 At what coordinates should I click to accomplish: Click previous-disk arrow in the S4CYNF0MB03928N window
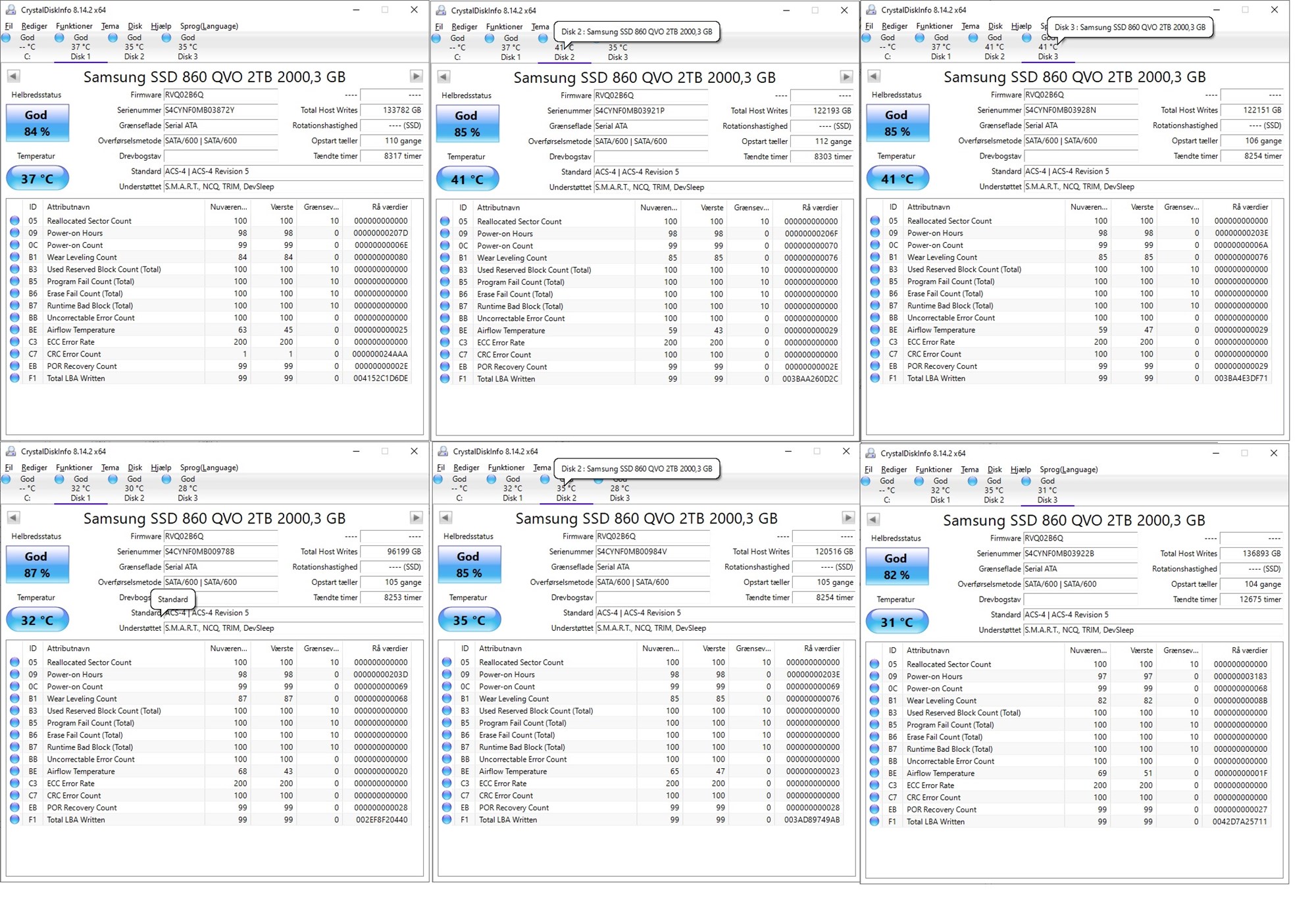pyautogui.click(x=874, y=76)
